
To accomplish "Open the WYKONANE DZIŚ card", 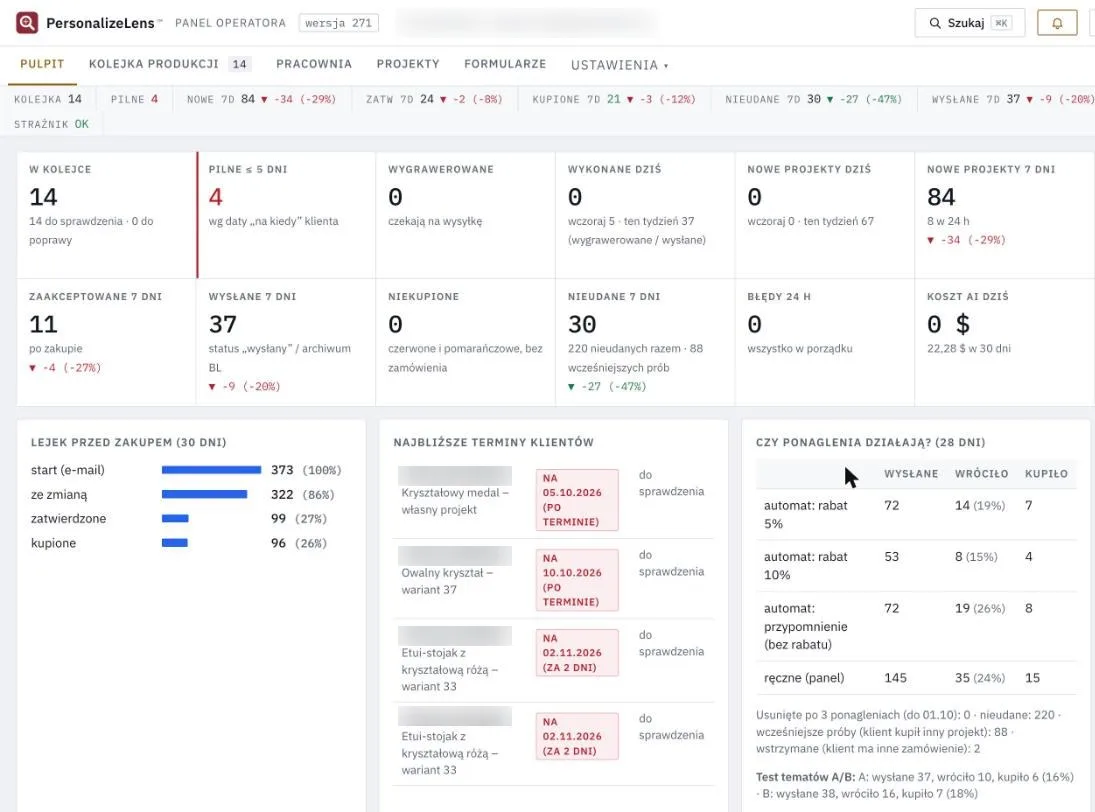I will [645, 214].
